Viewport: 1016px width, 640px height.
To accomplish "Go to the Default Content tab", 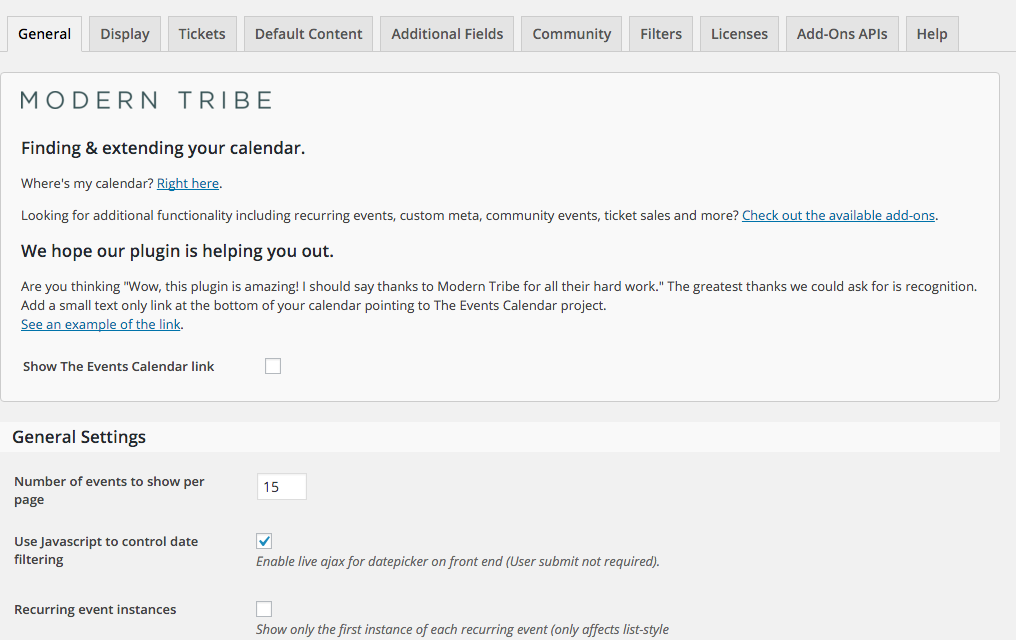I will [x=308, y=34].
